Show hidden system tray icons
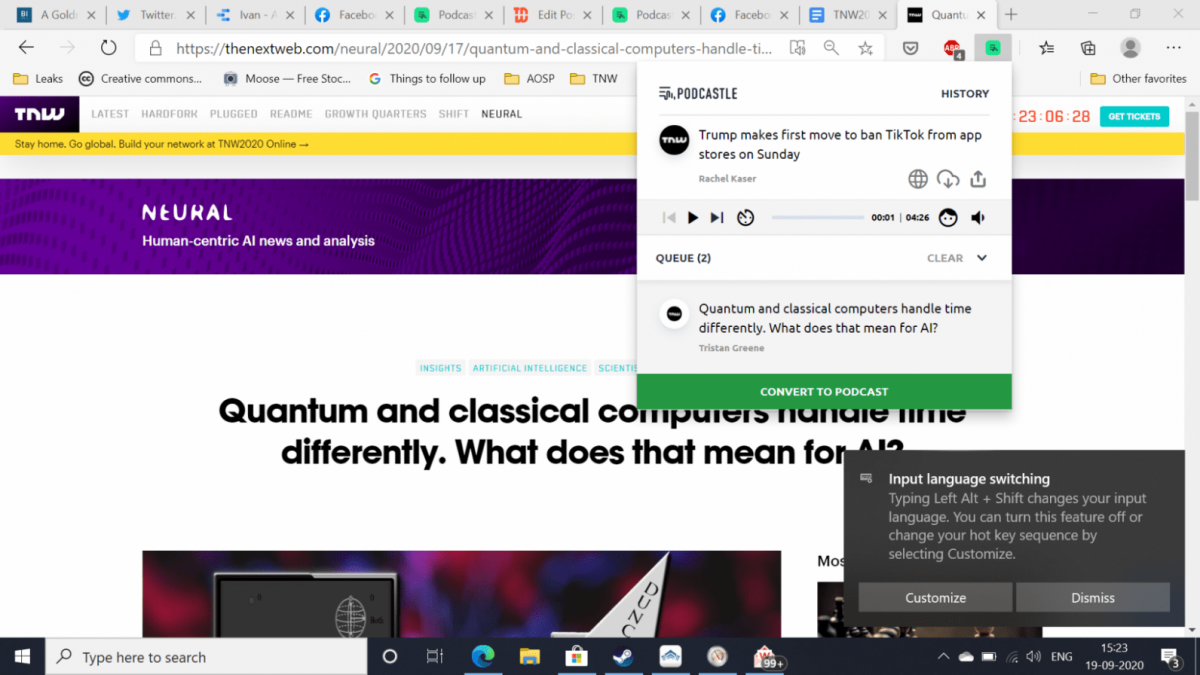 tap(942, 656)
